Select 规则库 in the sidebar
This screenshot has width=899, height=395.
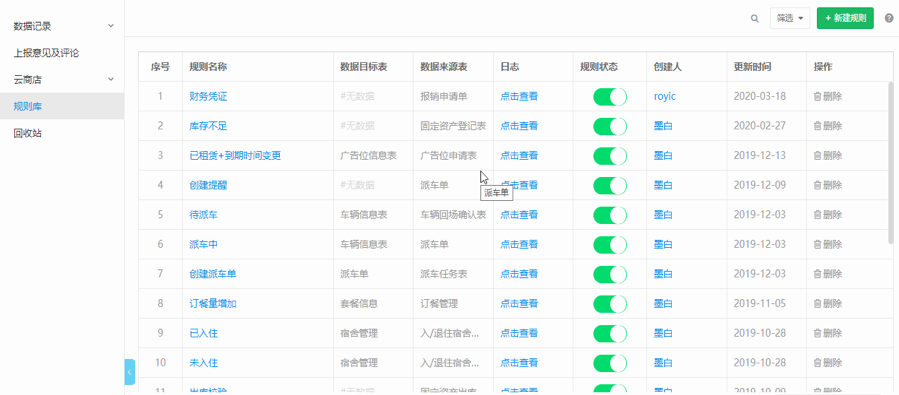pos(62,106)
